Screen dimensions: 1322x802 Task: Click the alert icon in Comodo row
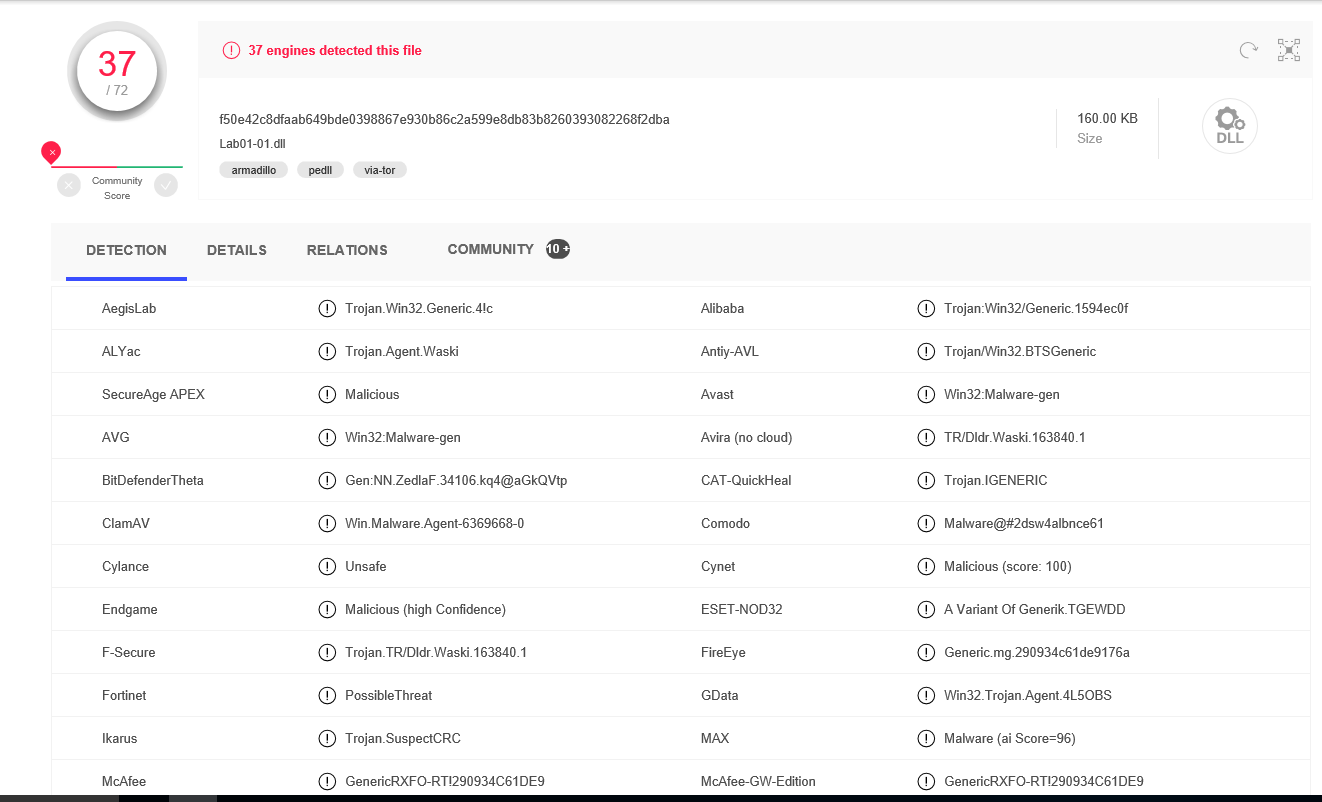pos(926,523)
